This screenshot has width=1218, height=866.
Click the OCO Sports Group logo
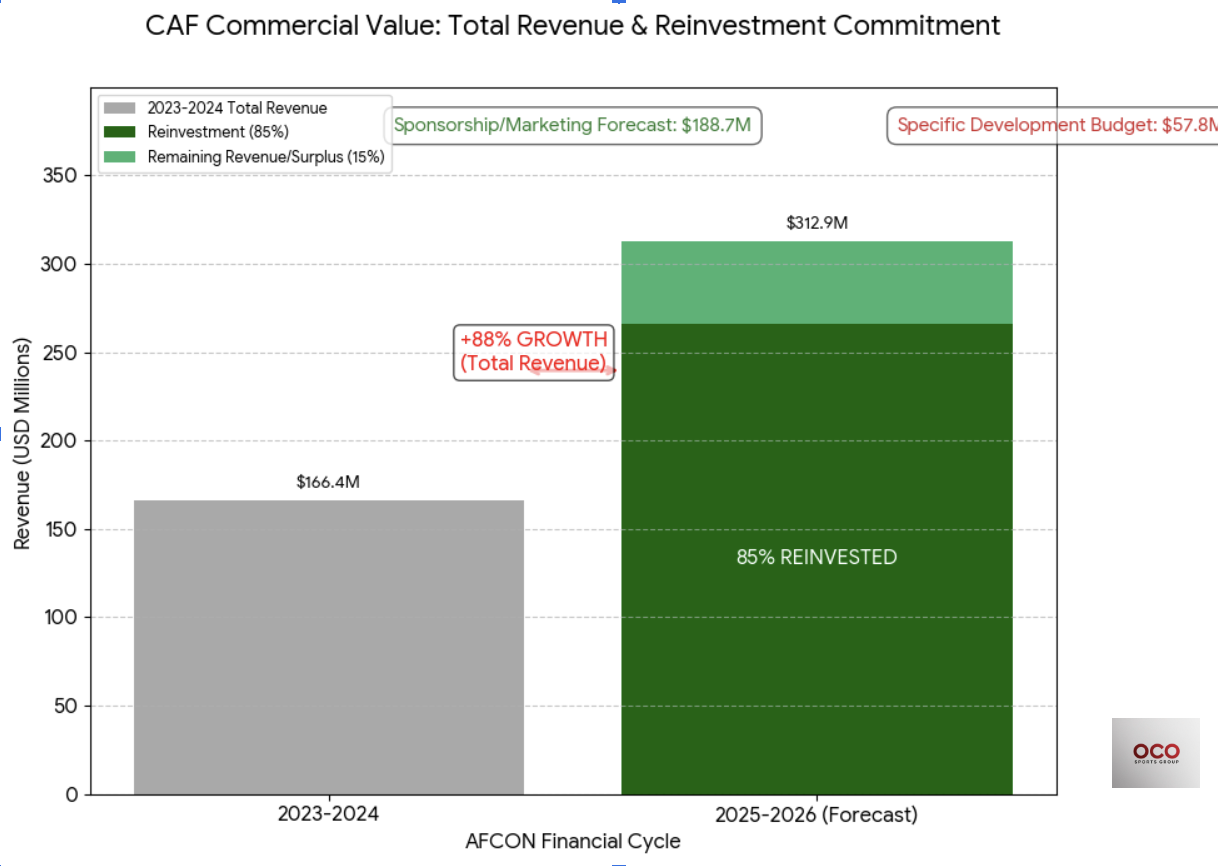(x=1155, y=752)
